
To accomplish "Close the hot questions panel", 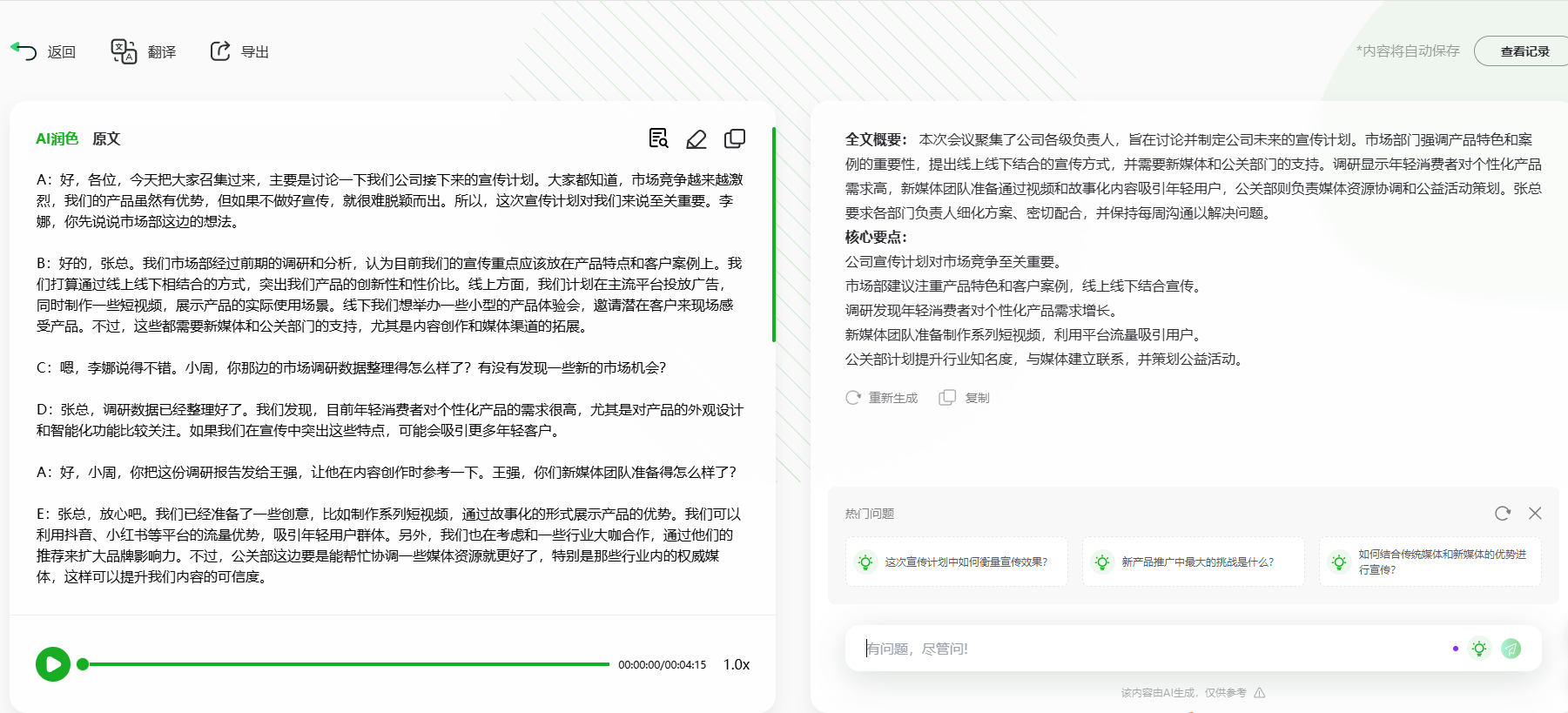I will [x=1535, y=514].
